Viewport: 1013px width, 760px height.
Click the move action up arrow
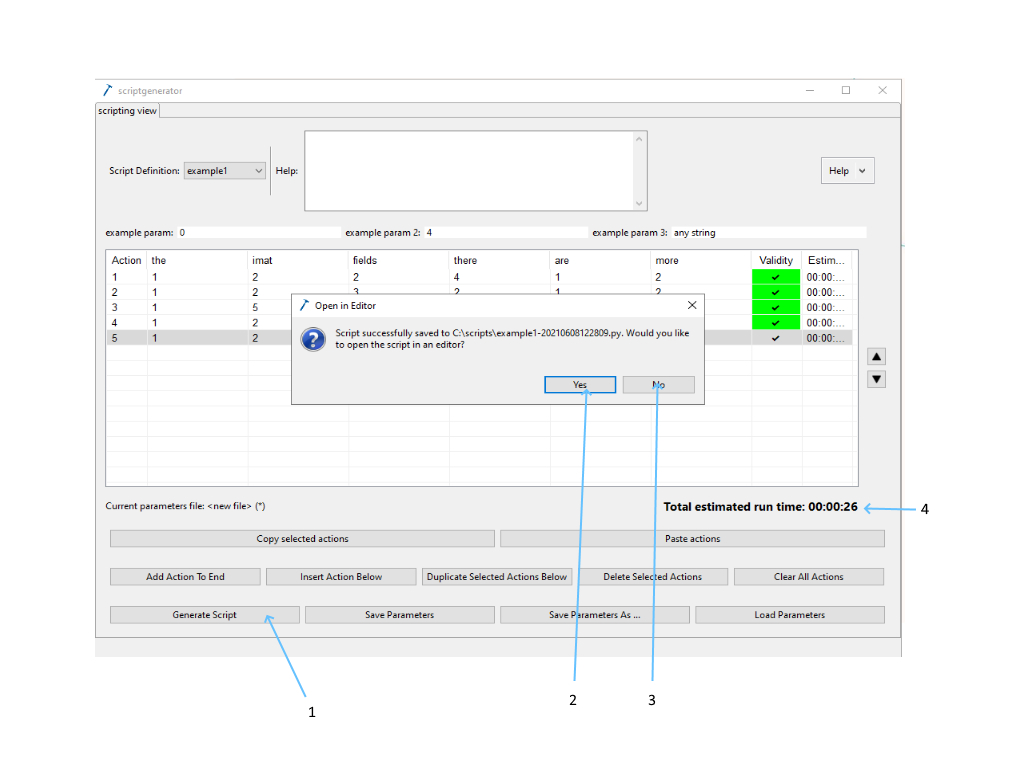tap(876, 357)
